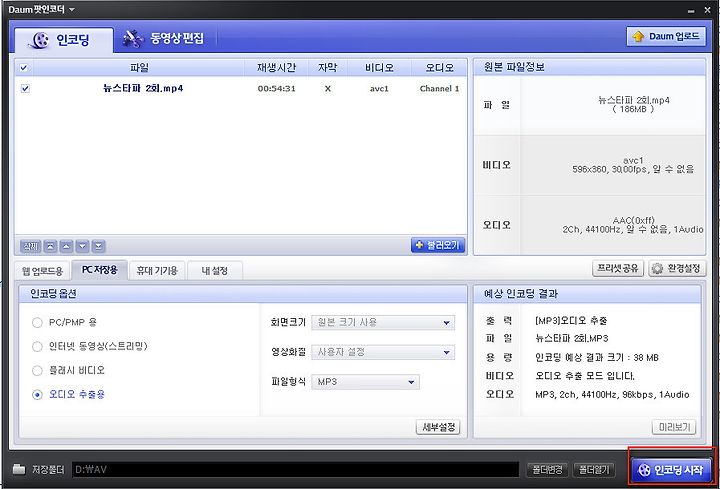The height and width of the screenshot is (489, 720).
Task: Click the 인코딩 예상 결과 크기 text
Action: tap(596, 358)
